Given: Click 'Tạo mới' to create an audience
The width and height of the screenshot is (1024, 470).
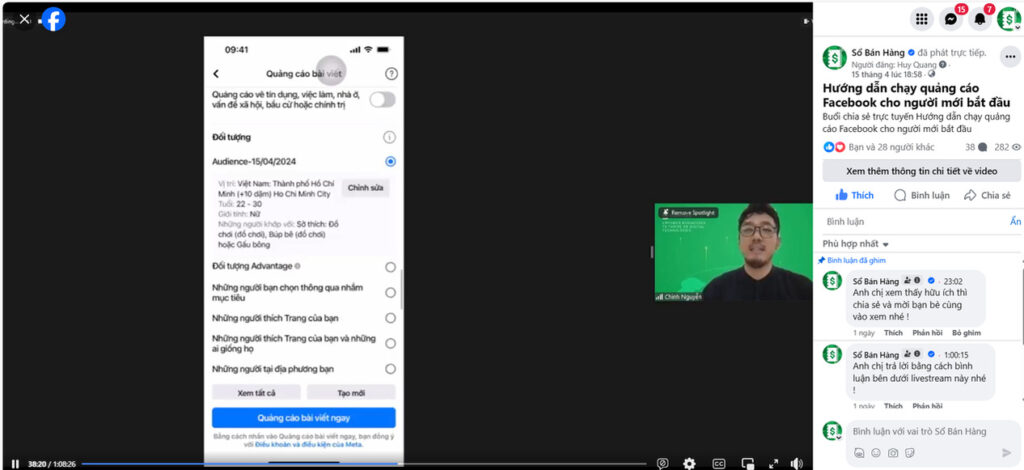Looking at the screenshot, I should coord(351,393).
